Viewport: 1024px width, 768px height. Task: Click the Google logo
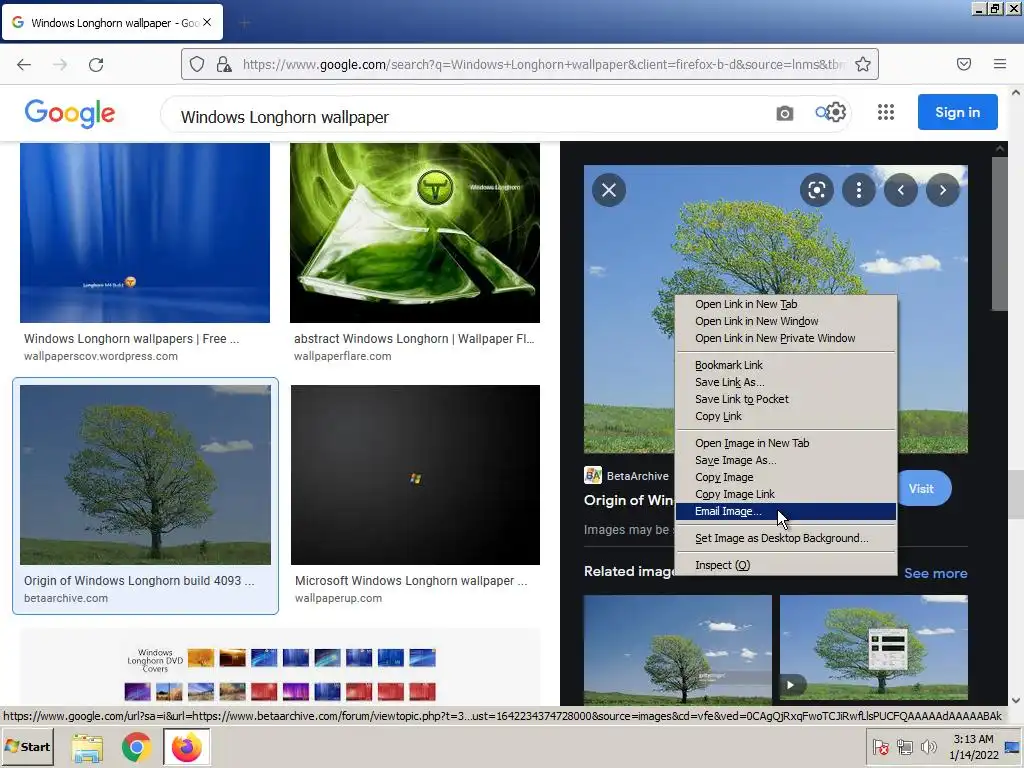[70, 114]
